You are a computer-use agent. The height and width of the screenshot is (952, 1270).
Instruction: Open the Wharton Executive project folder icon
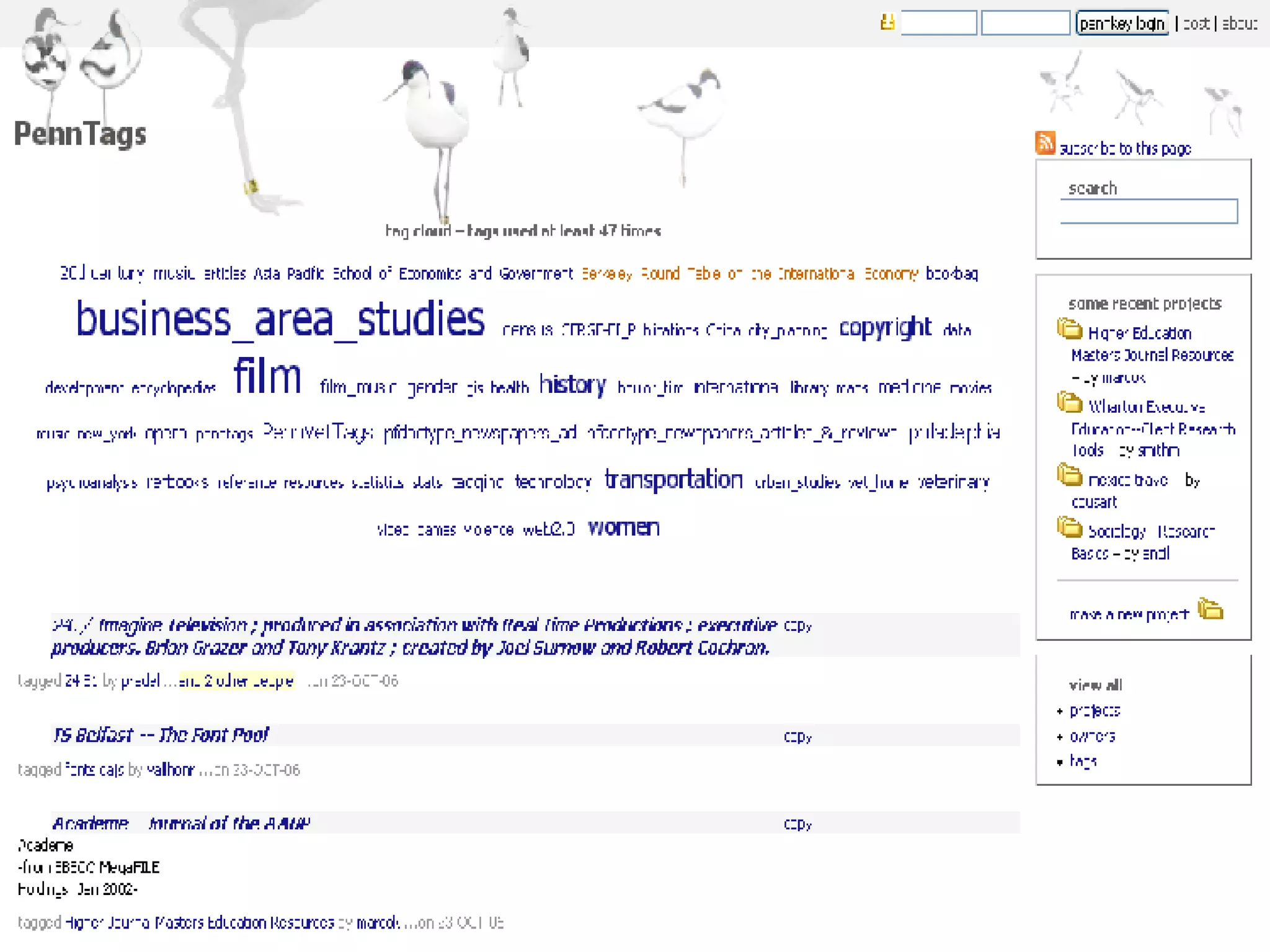[x=1069, y=402]
